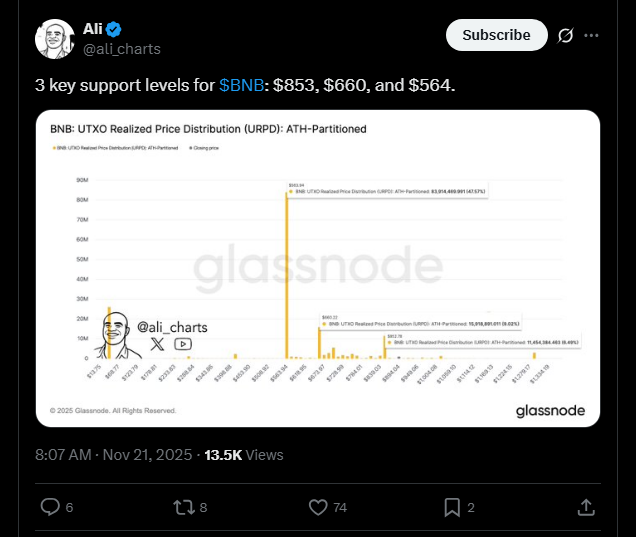Click the YouTube icon in chart watermark
Image resolution: width=636 pixels, height=537 pixels.
pos(183,343)
